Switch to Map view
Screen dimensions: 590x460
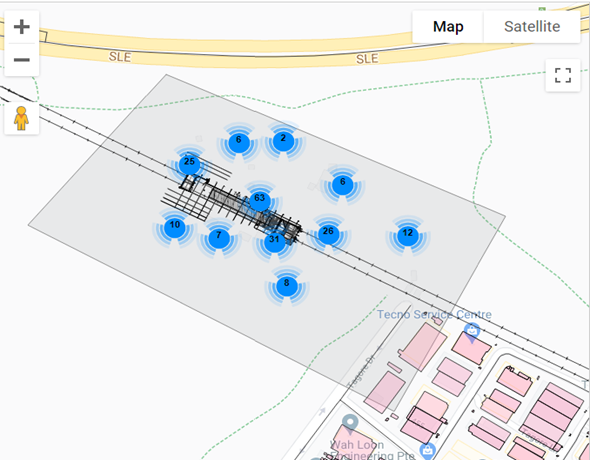click(x=448, y=26)
